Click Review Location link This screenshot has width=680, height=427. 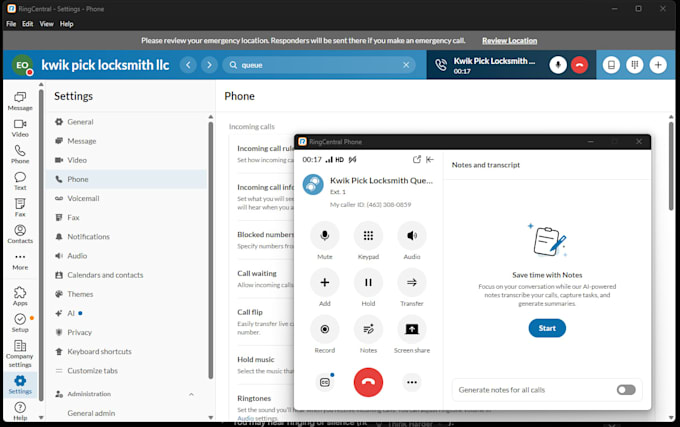(510, 41)
